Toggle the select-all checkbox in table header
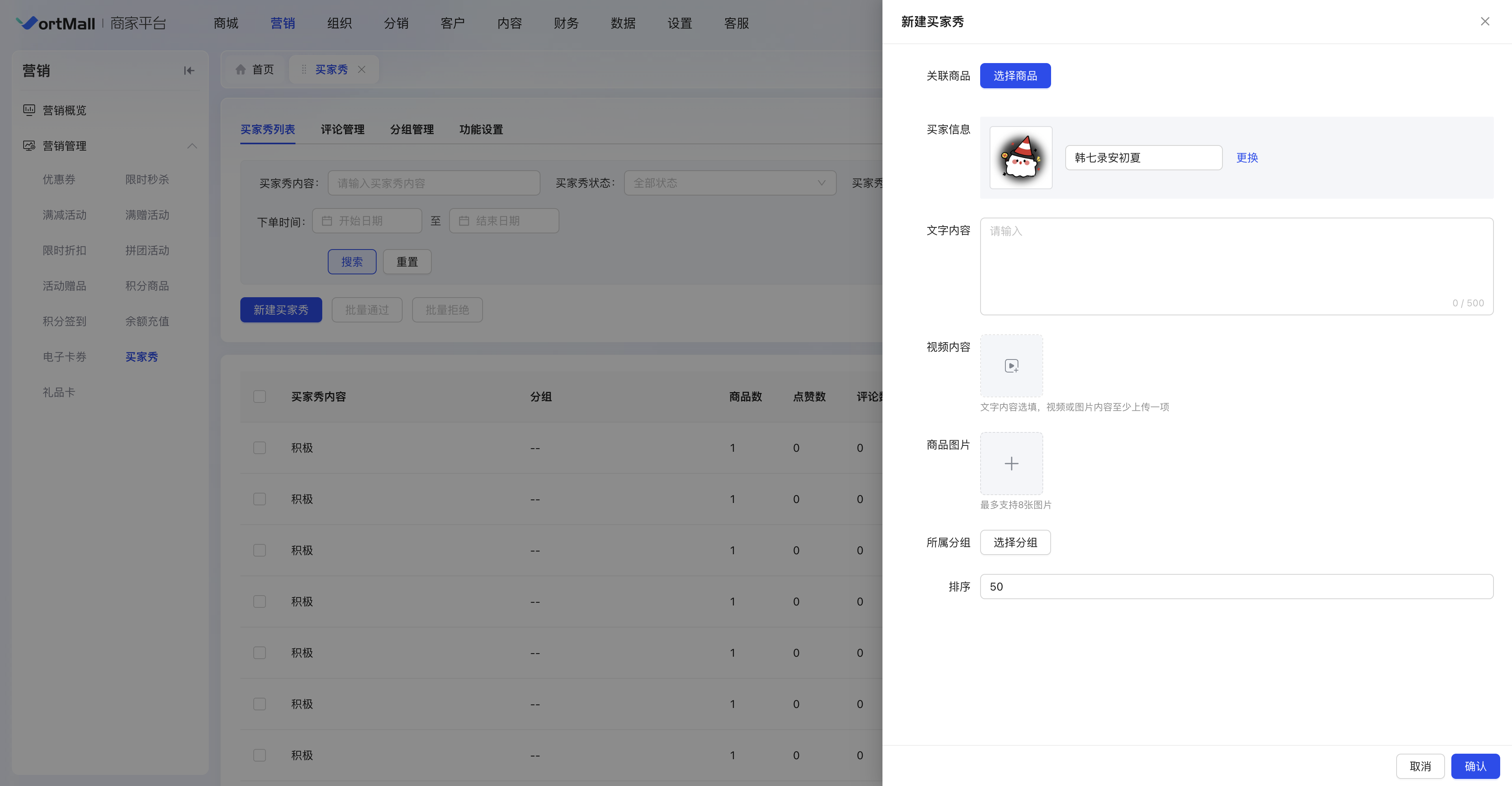This screenshot has width=1512, height=786. 260,397
